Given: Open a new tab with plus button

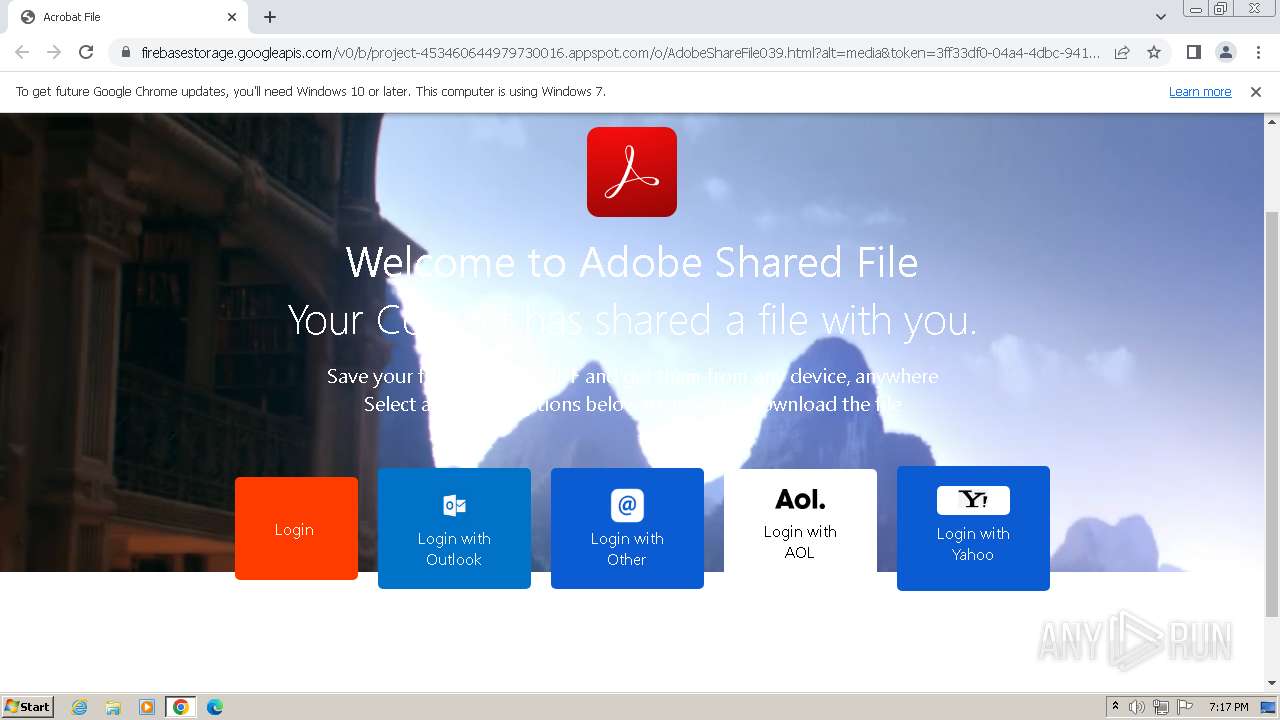Looking at the screenshot, I should (270, 17).
